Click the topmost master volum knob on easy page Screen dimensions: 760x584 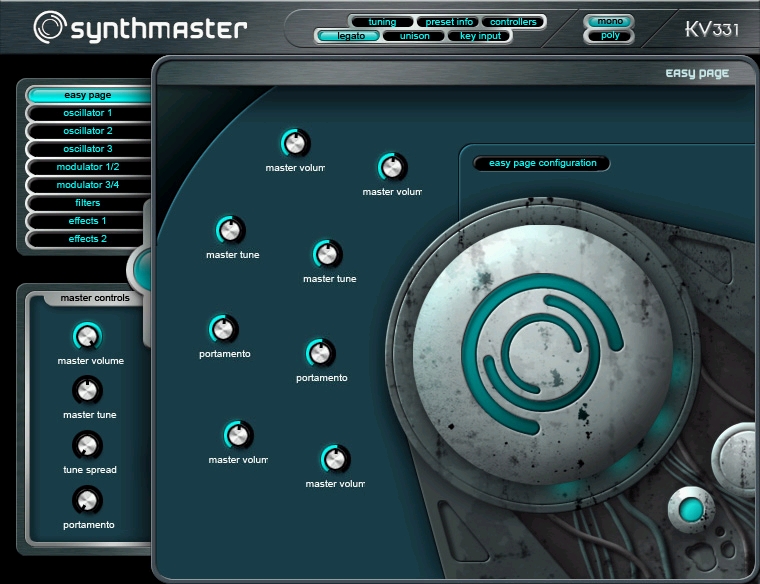[295, 143]
